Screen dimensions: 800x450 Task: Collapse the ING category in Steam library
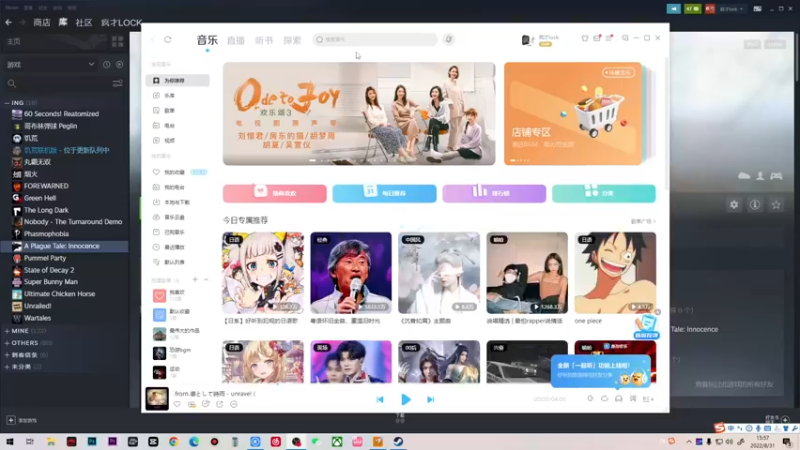pos(7,103)
